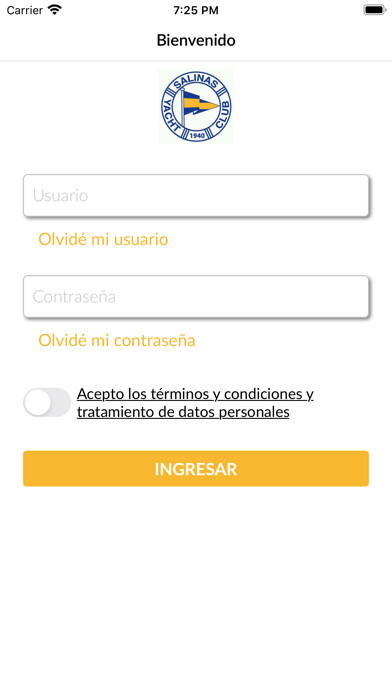The height and width of the screenshot is (696, 392).
Task: Open Acepto los términos y condiciones link
Action: 195,394
